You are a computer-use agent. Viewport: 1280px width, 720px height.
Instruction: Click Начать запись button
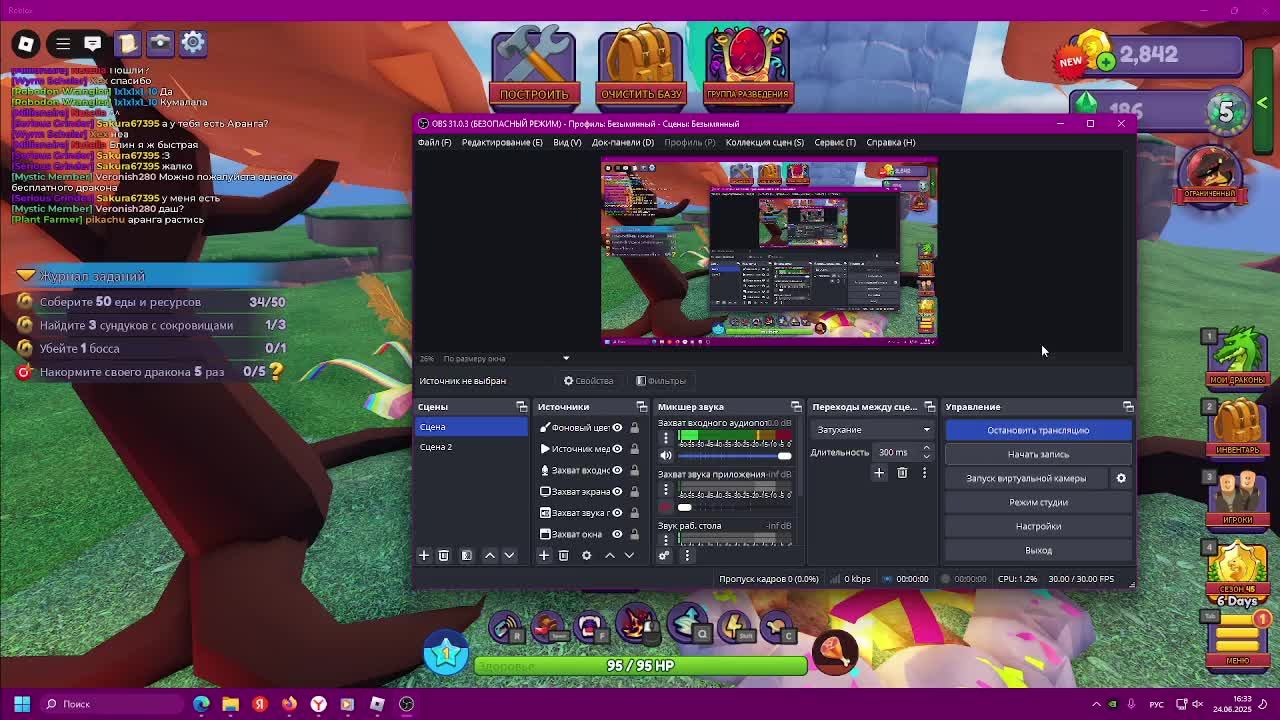[1038, 454]
